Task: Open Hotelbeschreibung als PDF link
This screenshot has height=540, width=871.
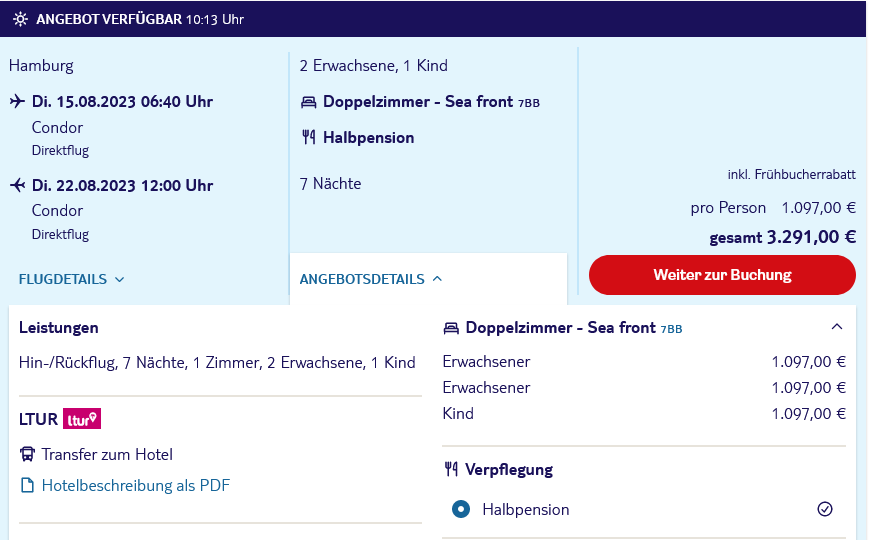Action: [x=136, y=486]
